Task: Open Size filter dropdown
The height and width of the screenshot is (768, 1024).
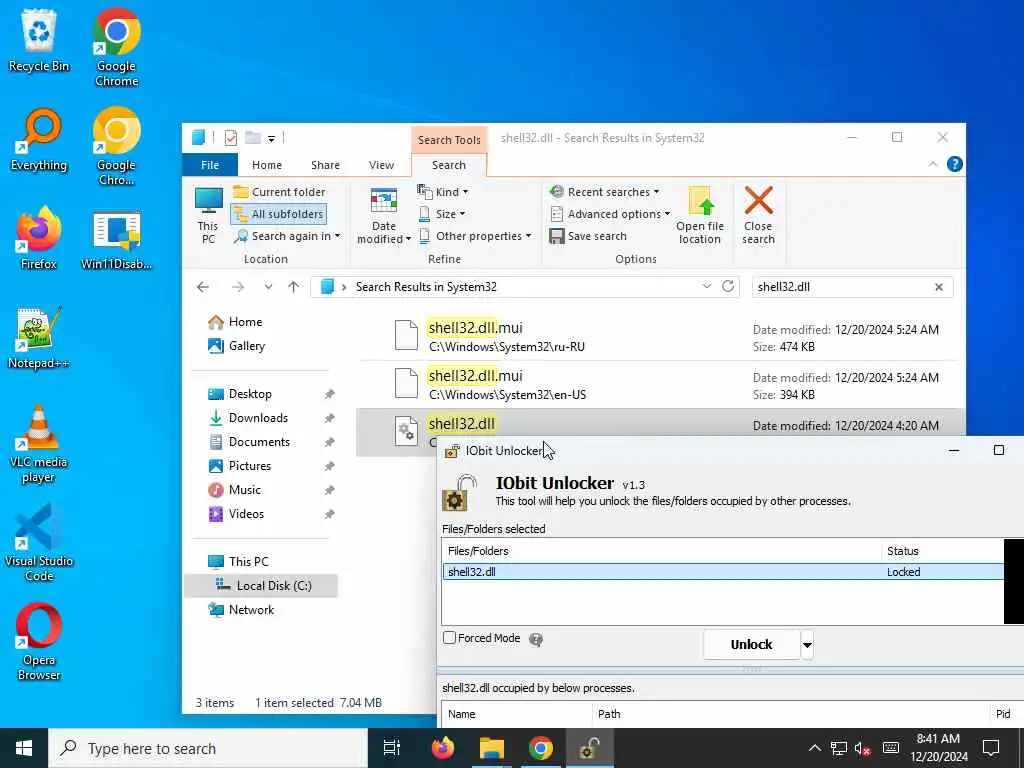Action: pos(442,214)
